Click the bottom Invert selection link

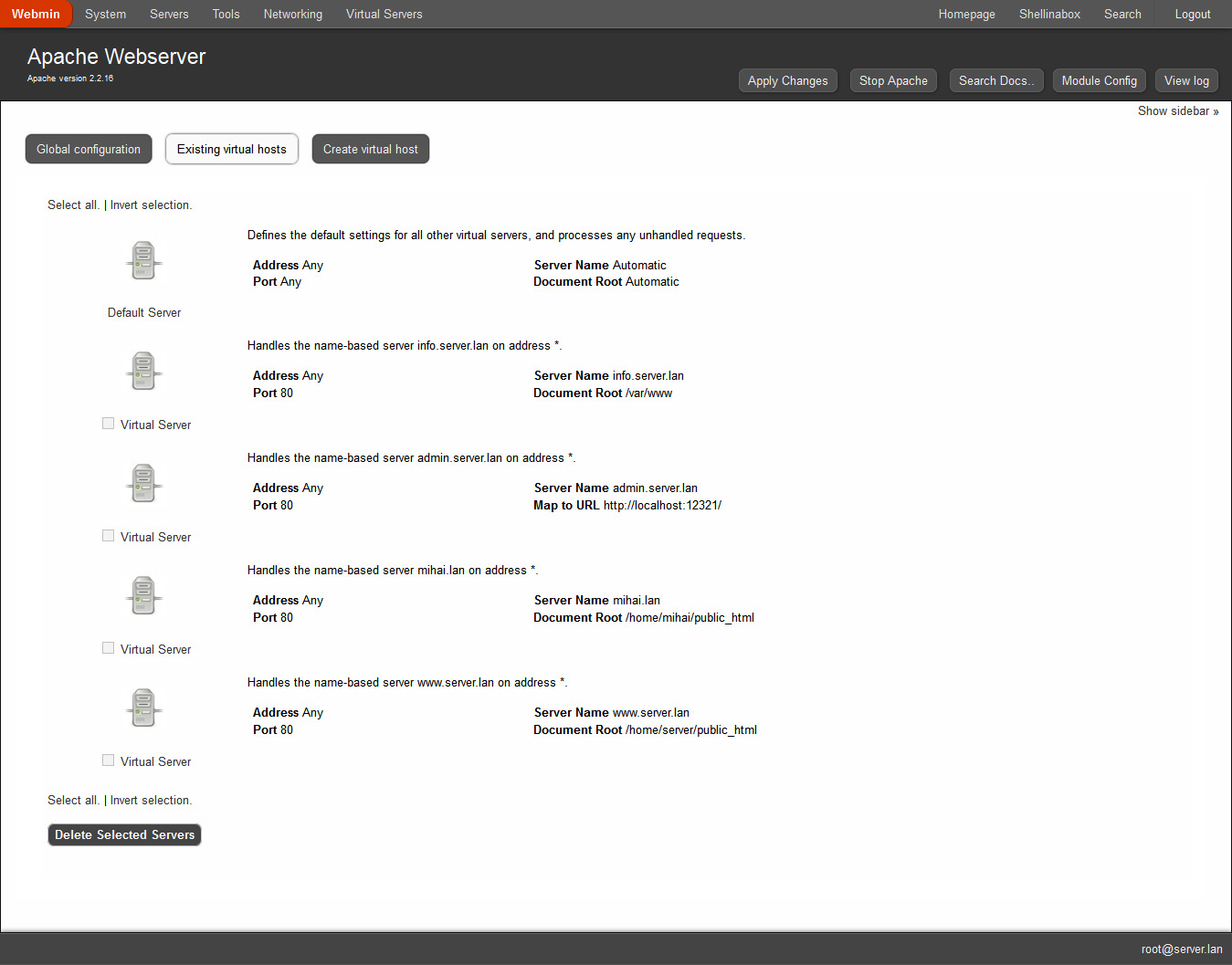coord(151,801)
